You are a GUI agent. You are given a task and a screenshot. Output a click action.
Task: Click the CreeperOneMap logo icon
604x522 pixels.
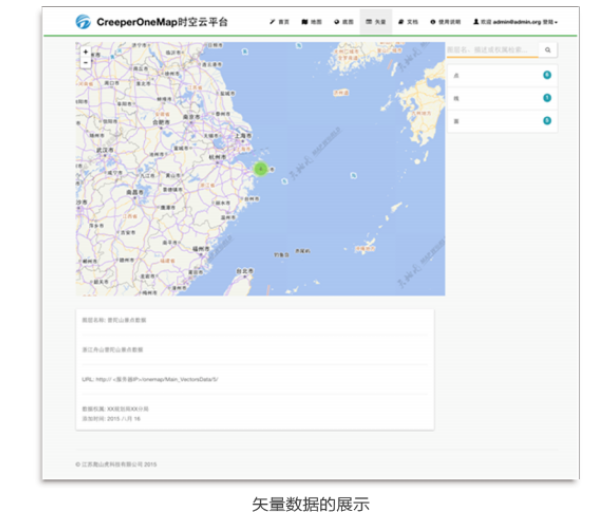click(83, 21)
